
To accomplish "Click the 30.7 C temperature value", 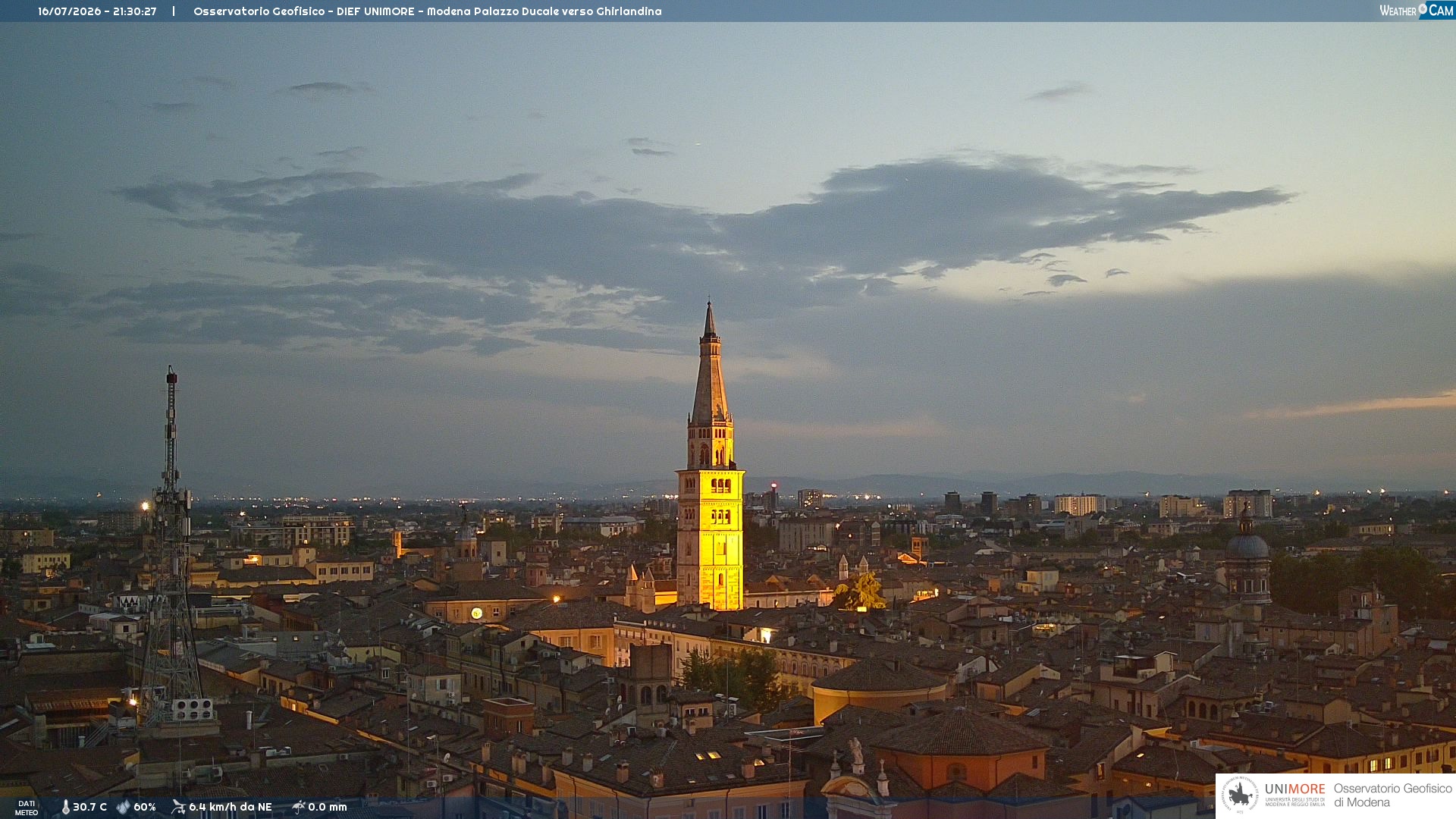I will click(89, 807).
